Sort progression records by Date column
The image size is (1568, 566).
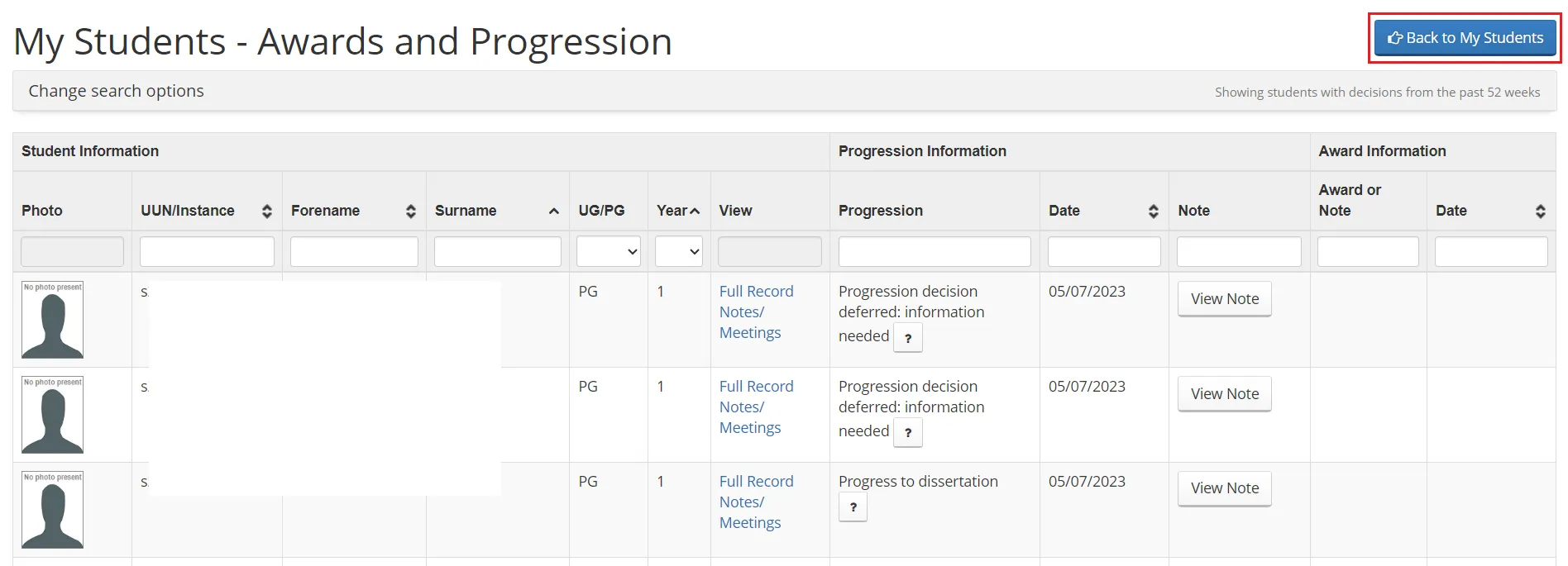click(1154, 211)
